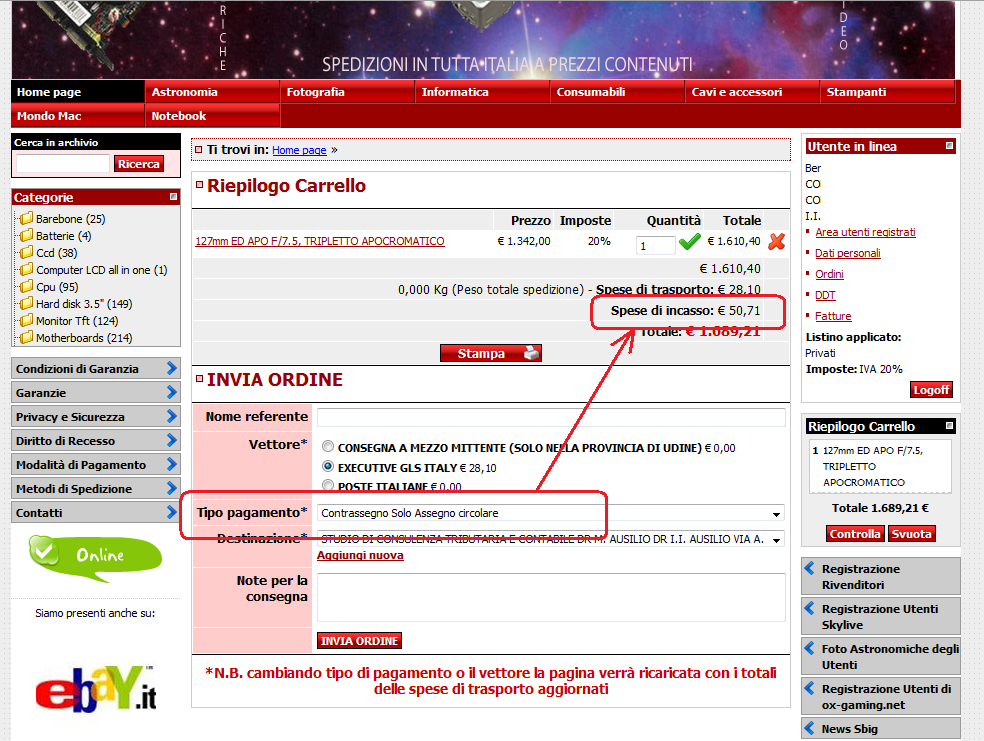Open Metodi di Spedizione sidebar entry
Screen dimensions: 984x741
pos(95,488)
